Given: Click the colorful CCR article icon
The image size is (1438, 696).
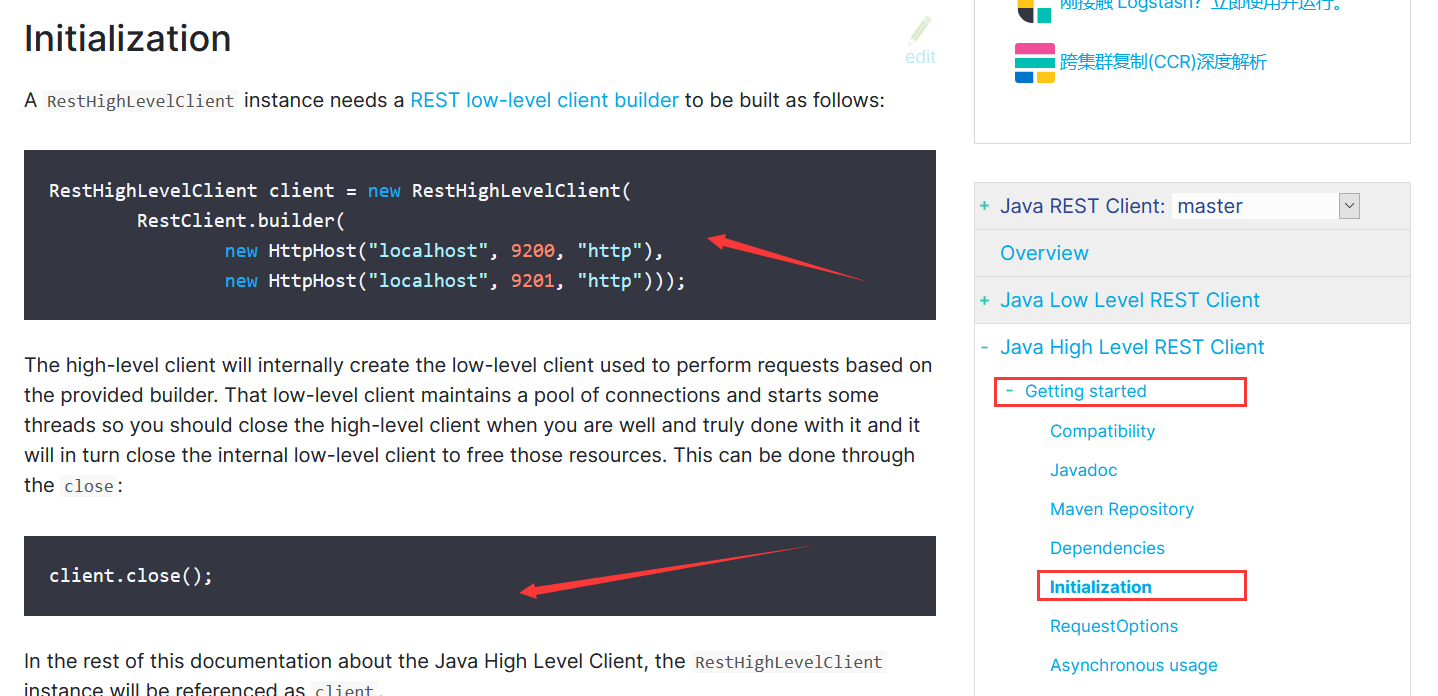Looking at the screenshot, I should pos(1034,63).
